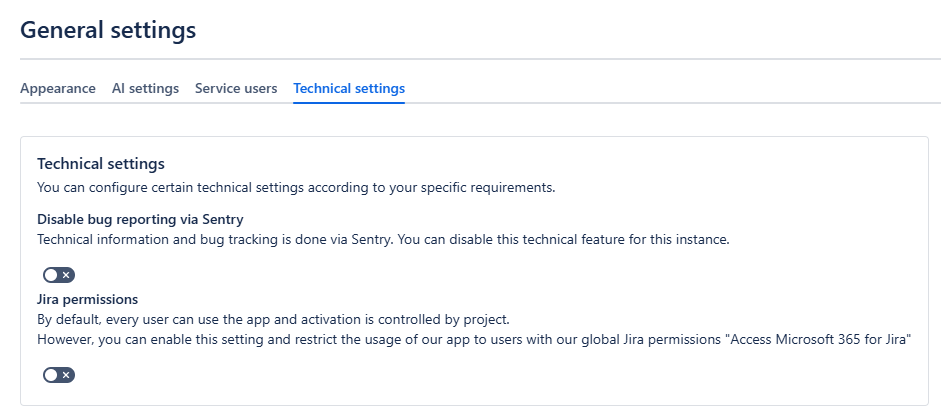Click the Sentry bug tracking description text
Viewport: 941px width, 419px height.
pyautogui.click(x=384, y=239)
